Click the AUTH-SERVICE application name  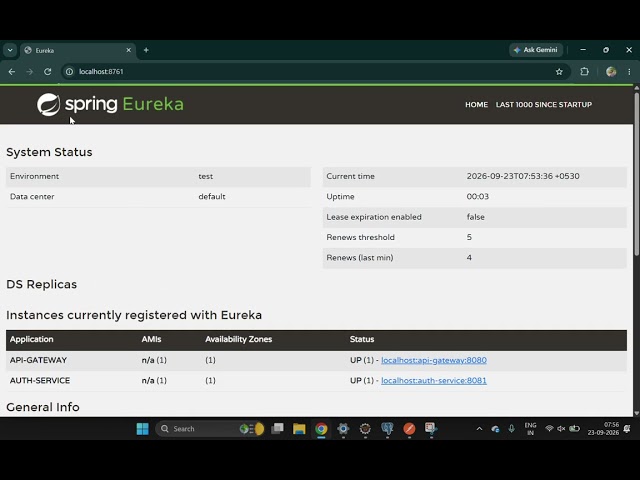click(x=40, y=380)
